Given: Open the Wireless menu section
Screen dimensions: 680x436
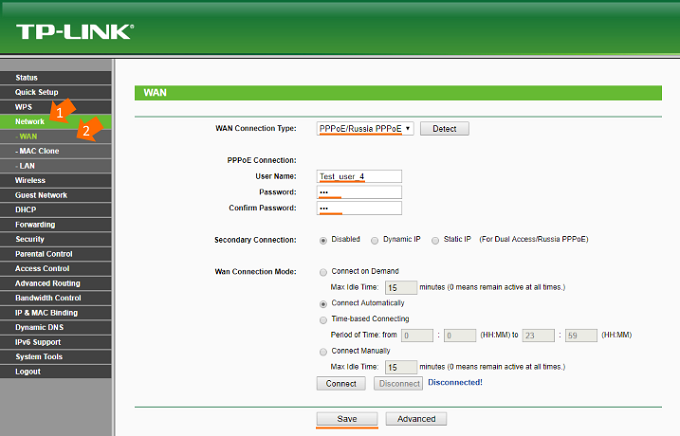Looking at the screenshot, I should point(30,180).
